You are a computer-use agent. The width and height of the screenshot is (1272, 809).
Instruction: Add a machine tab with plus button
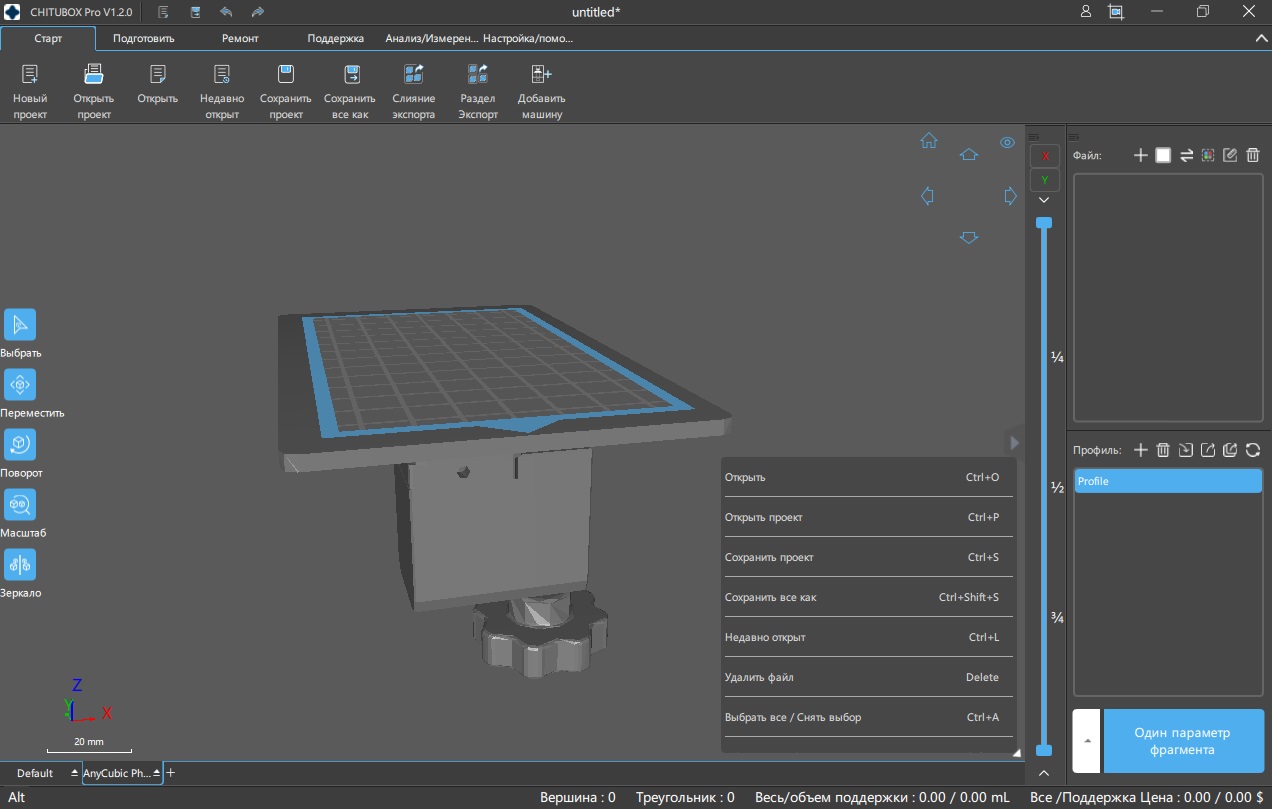click(171, 773)
